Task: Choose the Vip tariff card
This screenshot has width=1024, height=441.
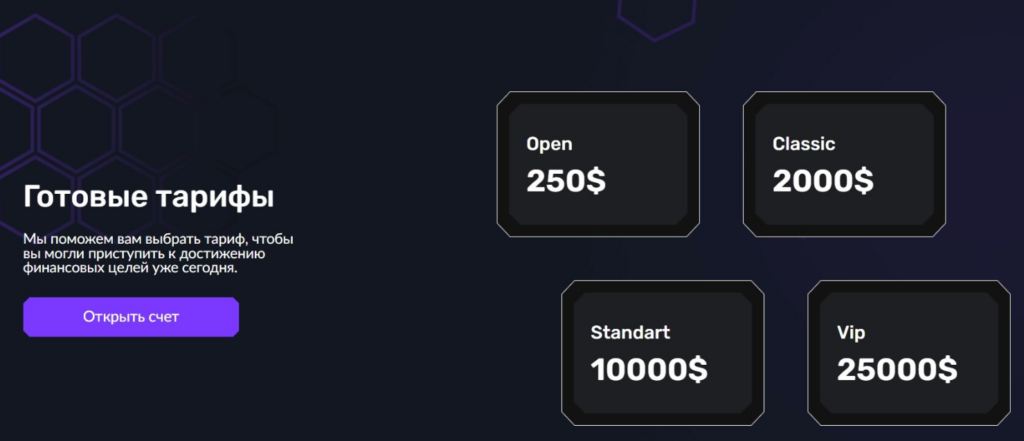Action: tap(908, 354)
